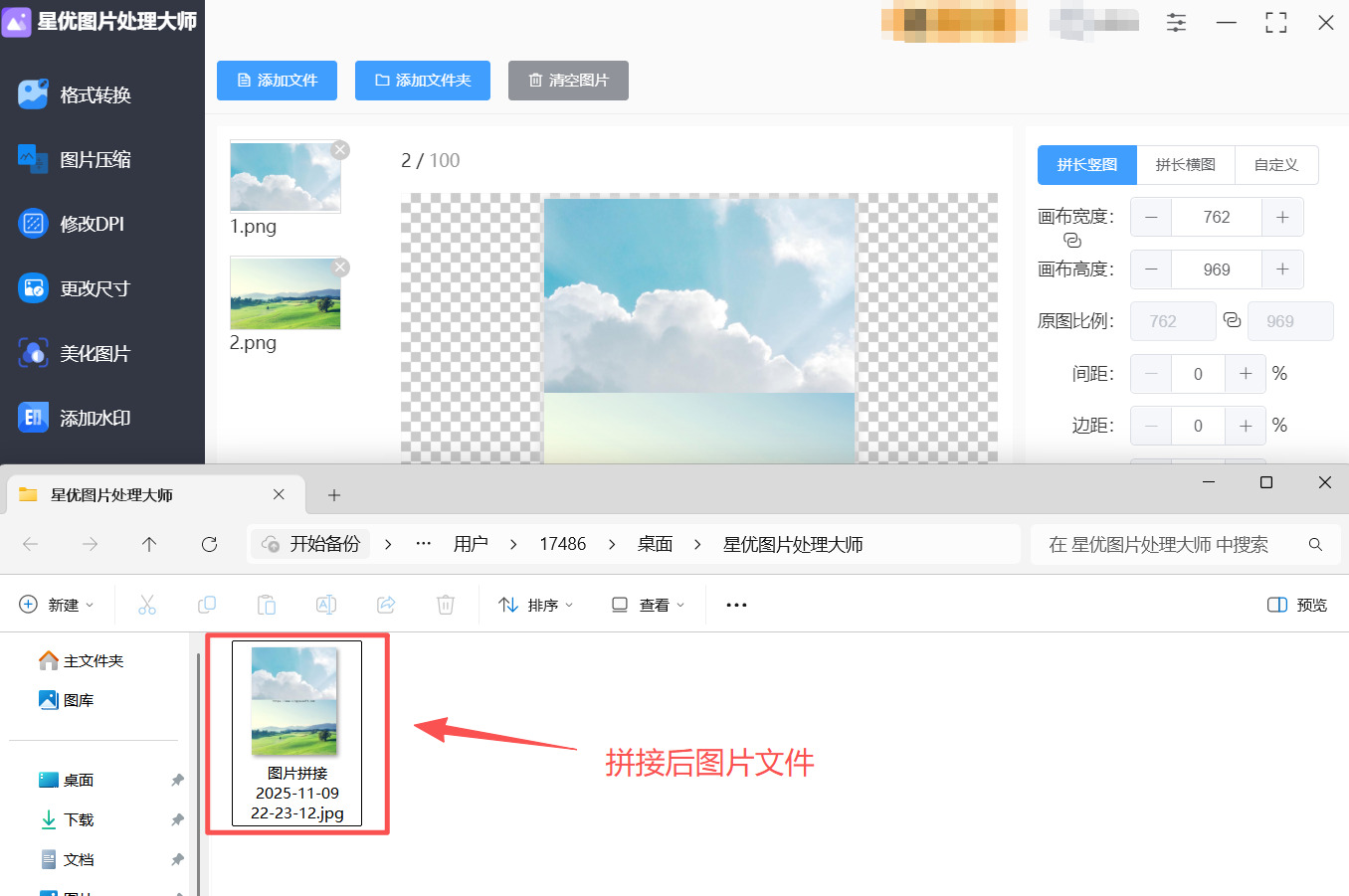1349x896 pixels.
Task: Click the 开始备份 backup button
Action: pos(310,544)
